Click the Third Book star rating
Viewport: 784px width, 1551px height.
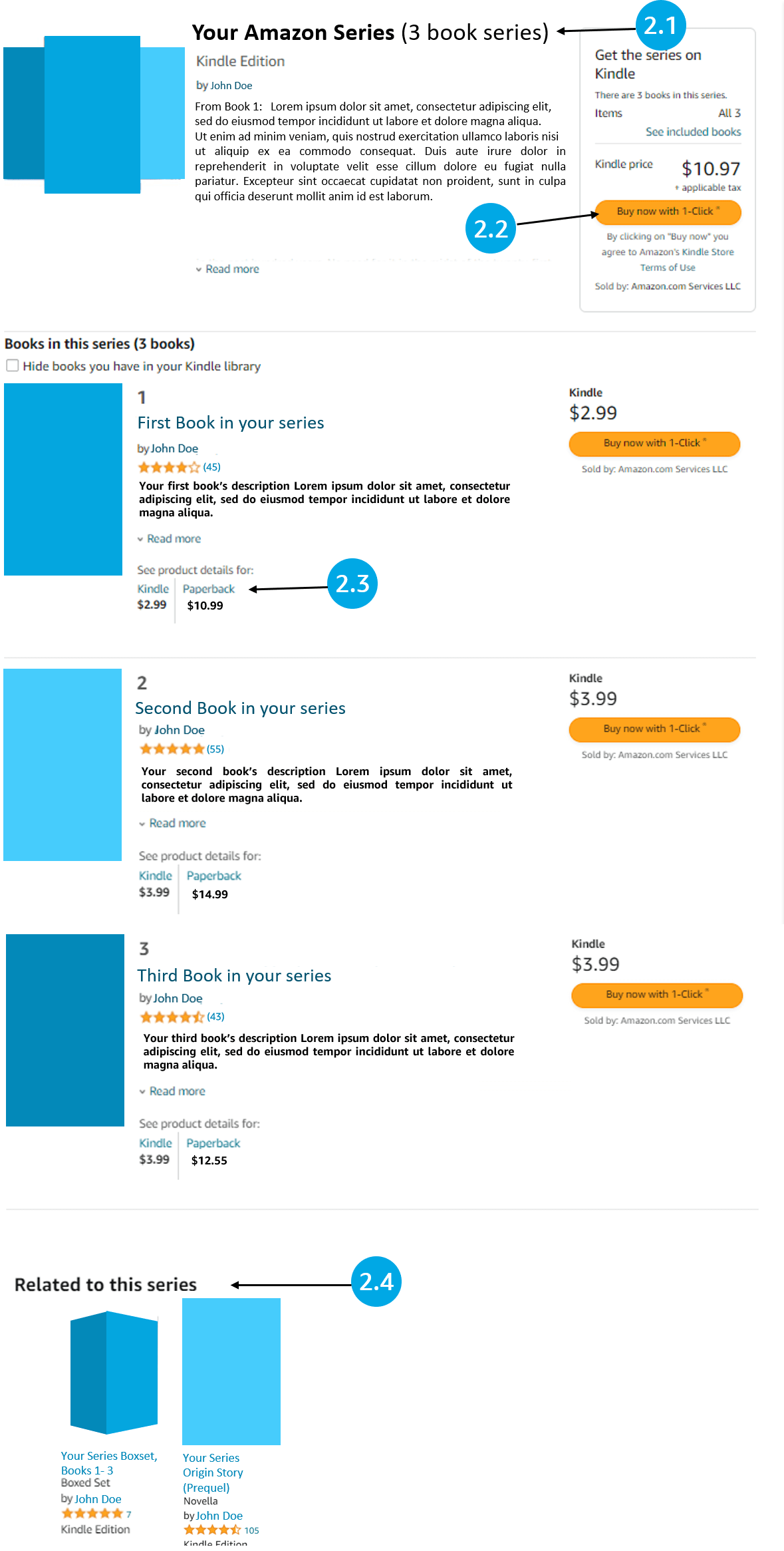click(x=172, y=1017)
